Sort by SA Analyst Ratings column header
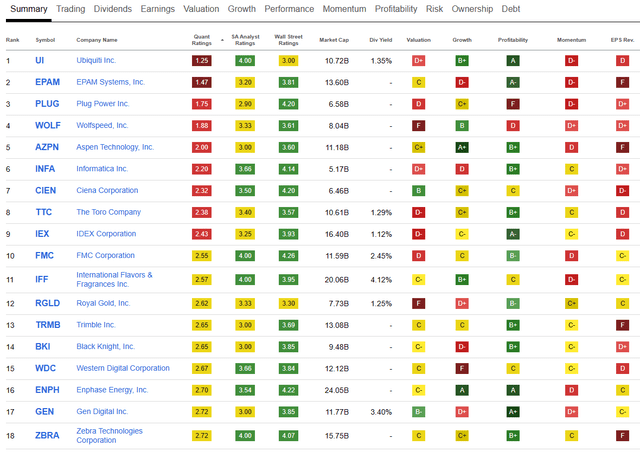Viewport: 640px width, 452px height. (245, 40)
